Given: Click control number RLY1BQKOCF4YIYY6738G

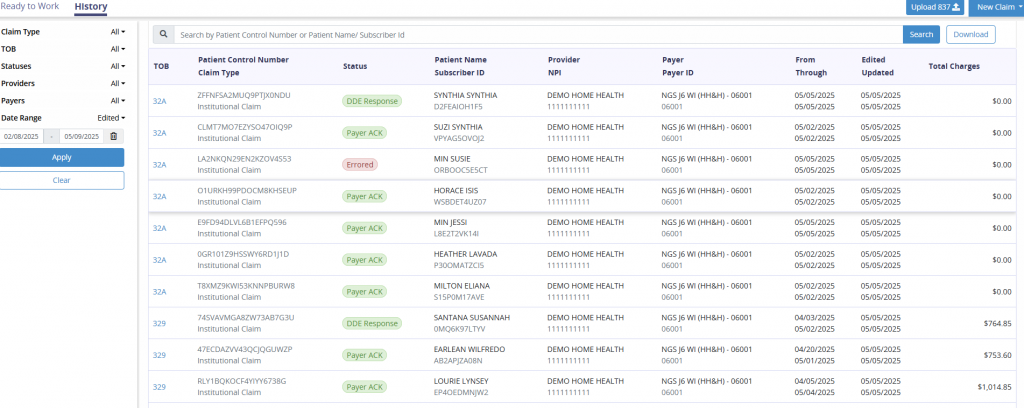Looking at the screenshot, I should (x=242, y=381).
